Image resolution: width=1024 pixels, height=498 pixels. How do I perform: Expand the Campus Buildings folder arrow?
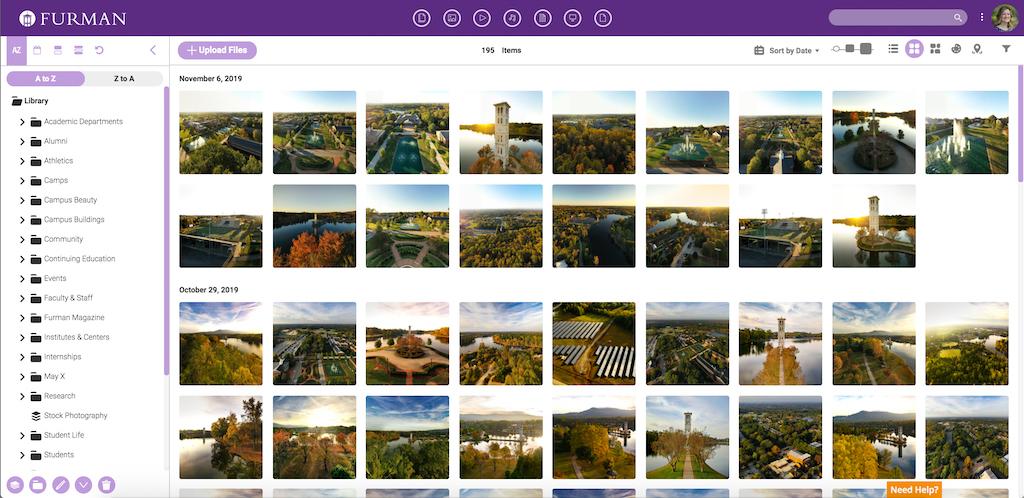pos(22,220)
